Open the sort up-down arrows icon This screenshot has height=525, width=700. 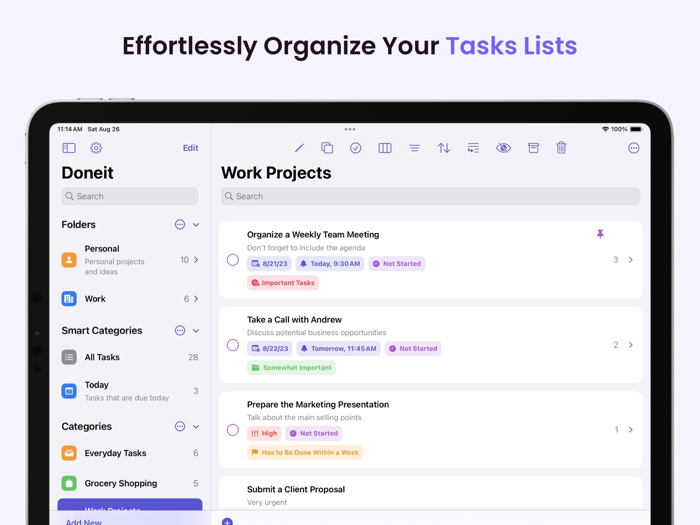444,148
